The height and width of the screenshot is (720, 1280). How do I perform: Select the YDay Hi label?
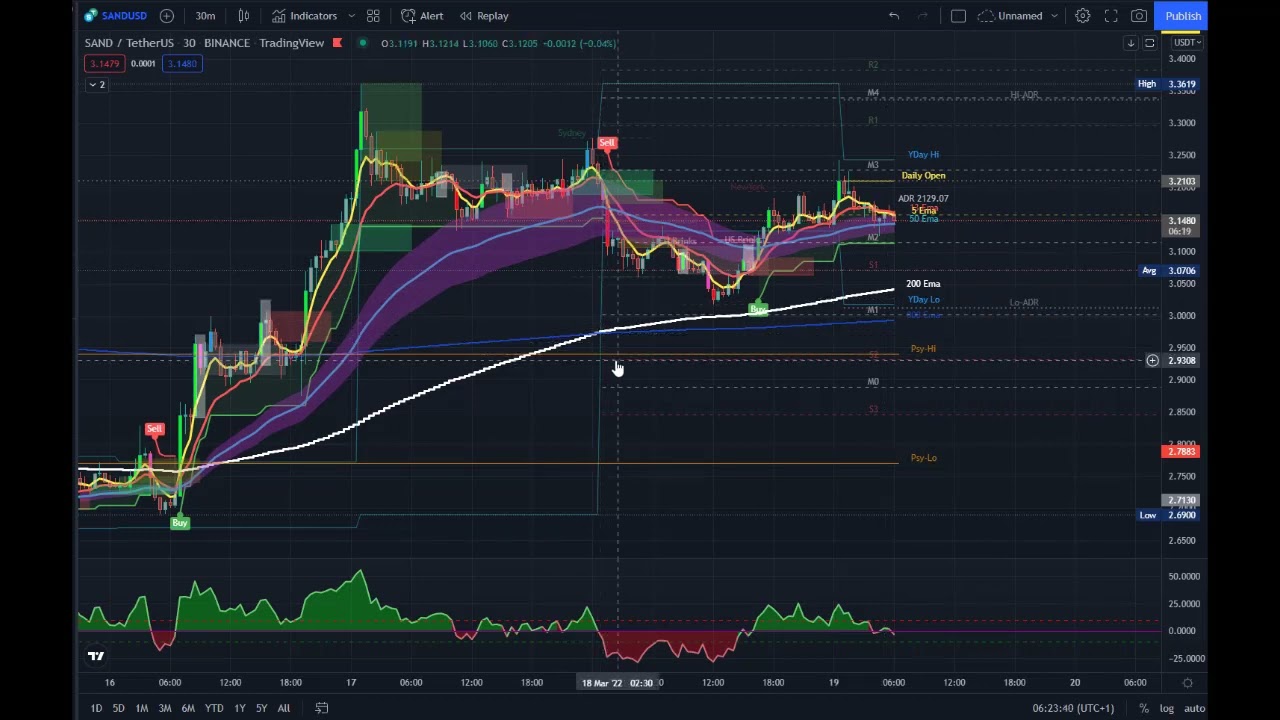[x=923, y=155]
